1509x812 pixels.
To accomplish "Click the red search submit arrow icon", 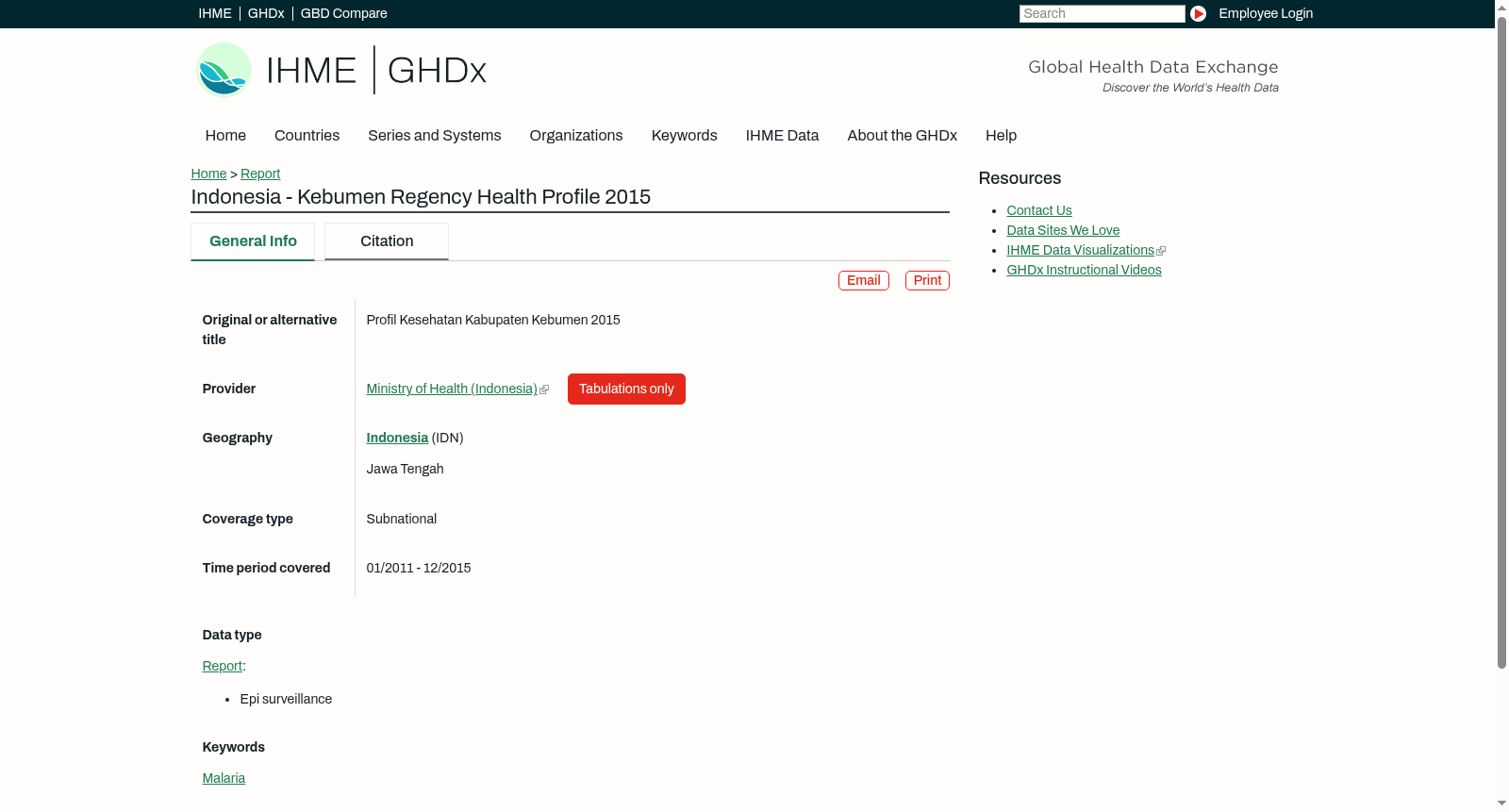I will pyautogui.click(x=1198, y=13).
